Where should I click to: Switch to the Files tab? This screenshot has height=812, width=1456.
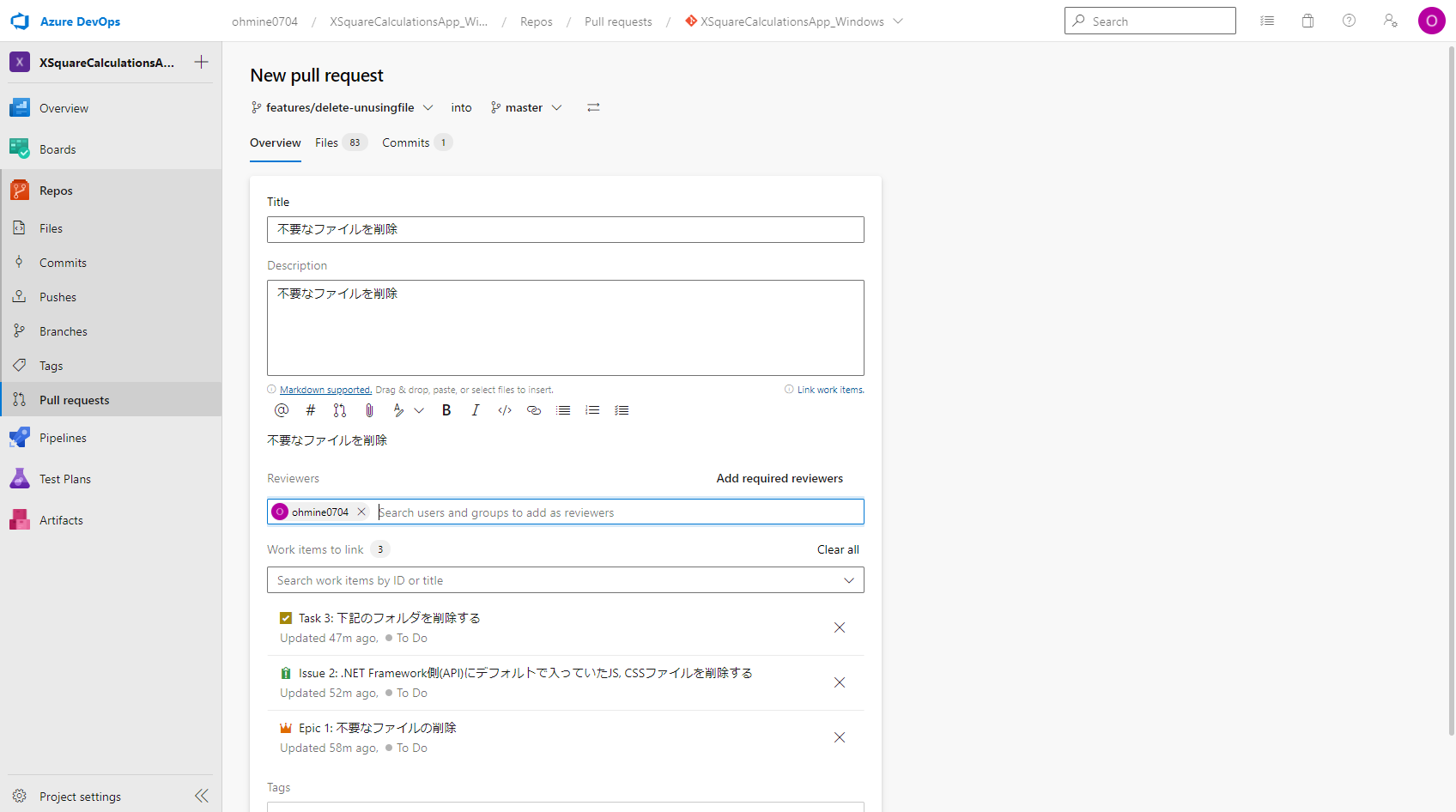click(341, 142)
